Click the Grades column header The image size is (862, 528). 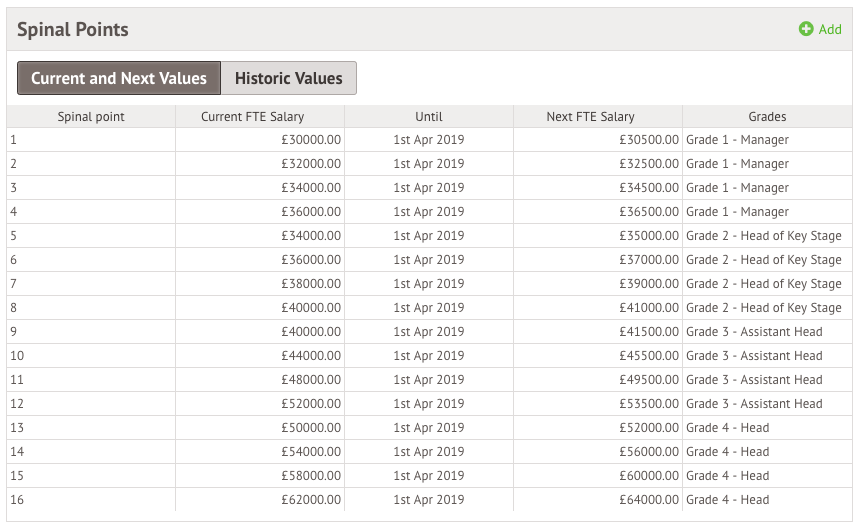point(767,117)
